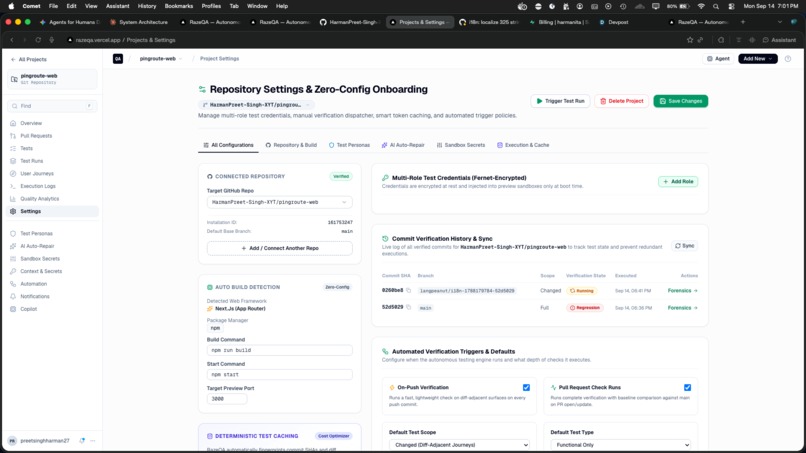
Task: Click Delete Project button
Action: tap(621, 101)
